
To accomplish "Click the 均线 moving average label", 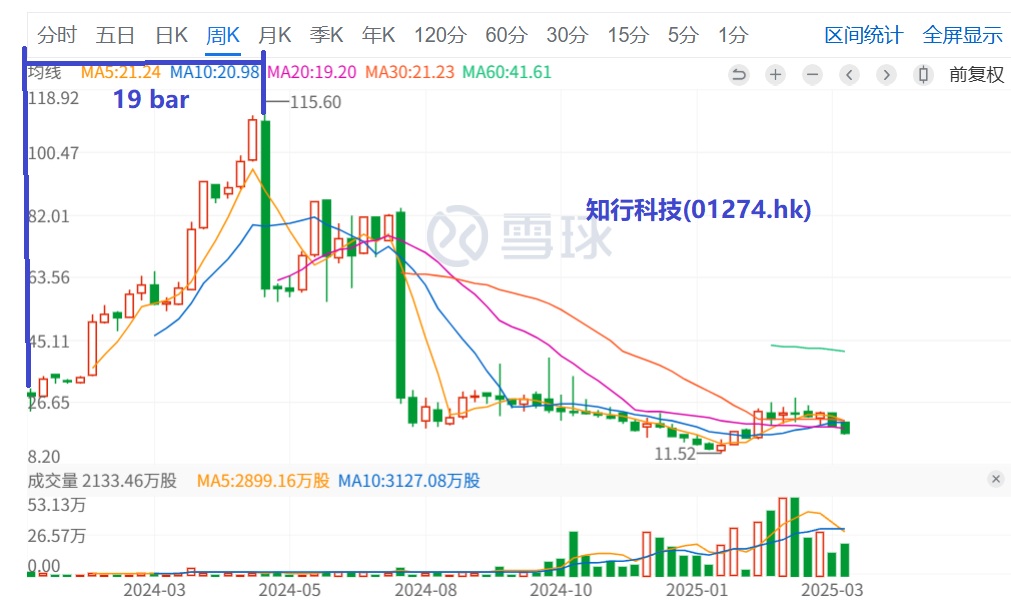I will [44, 72].
